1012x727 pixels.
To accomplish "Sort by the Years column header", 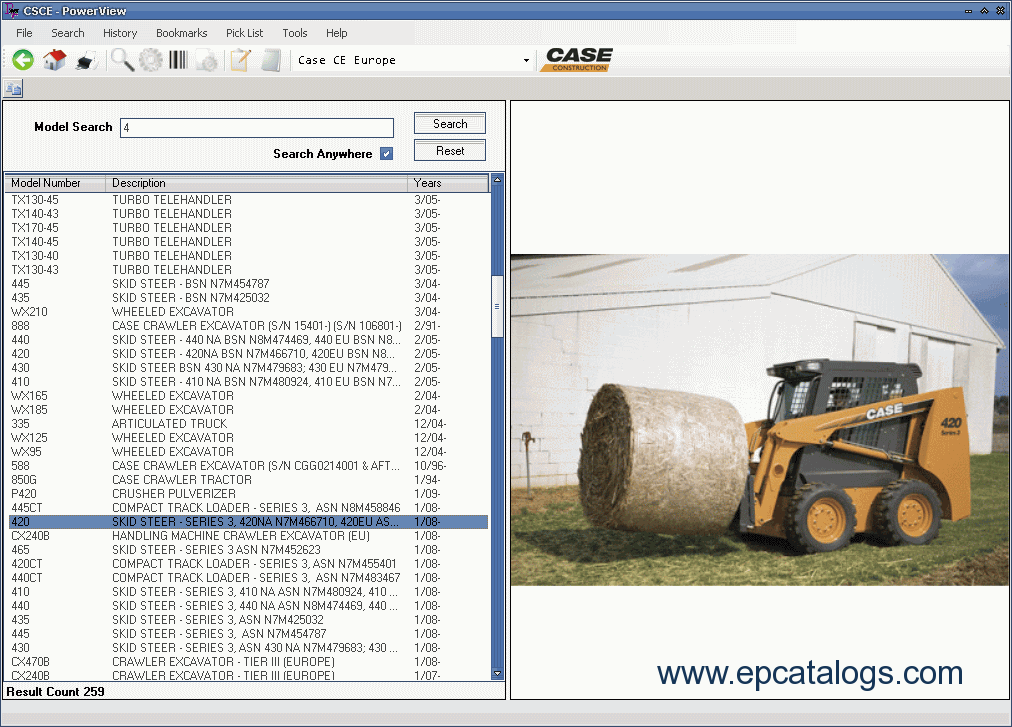I will (x=448, y=183).
